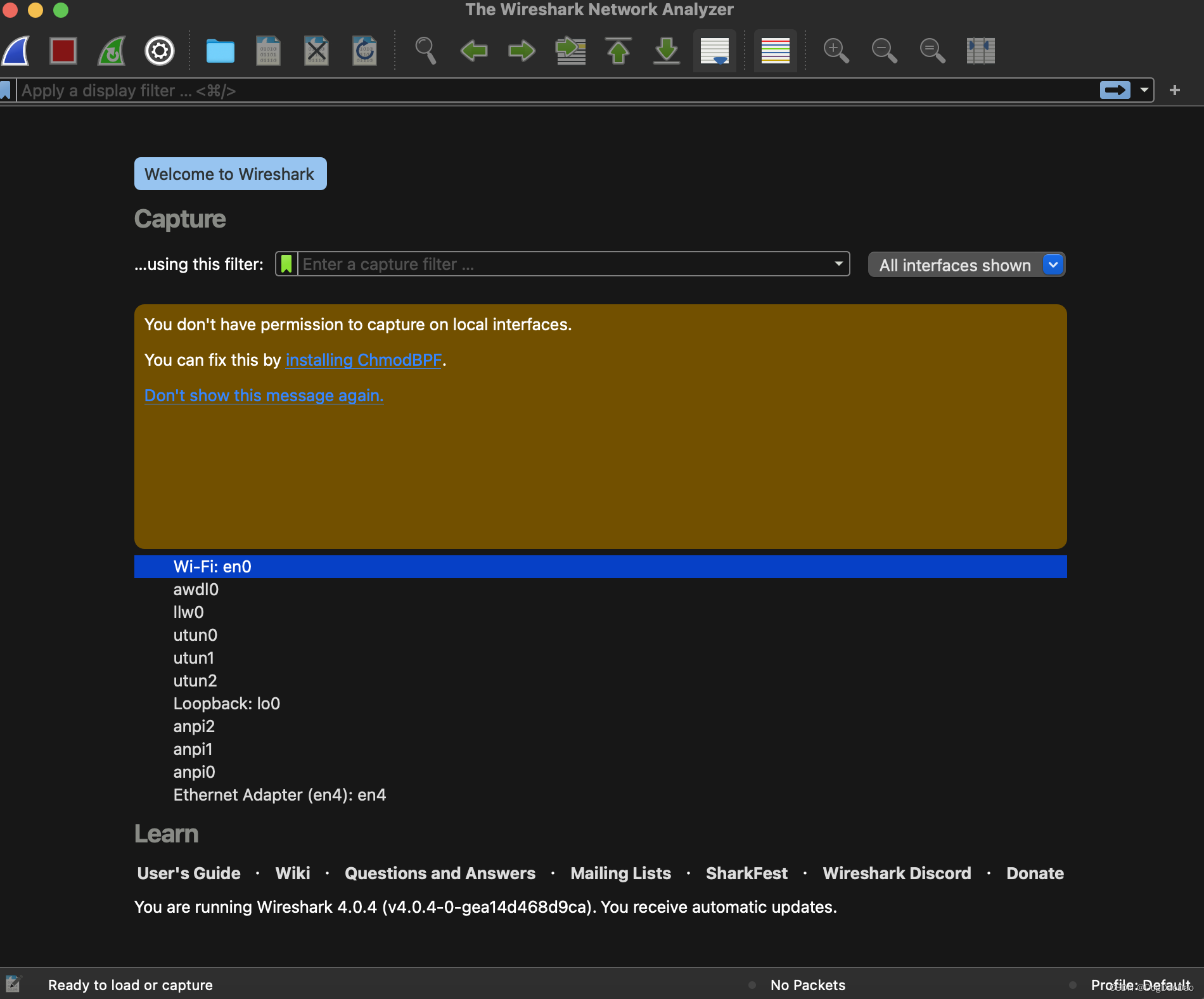Find a packet with magnifier icon
Image resolution: width=1204 pixels, height=999 pixels.
tap(425, 51)
